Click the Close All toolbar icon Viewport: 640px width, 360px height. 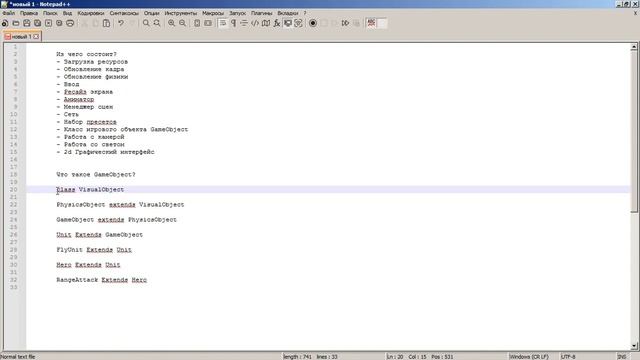click(x=59, y=23)
